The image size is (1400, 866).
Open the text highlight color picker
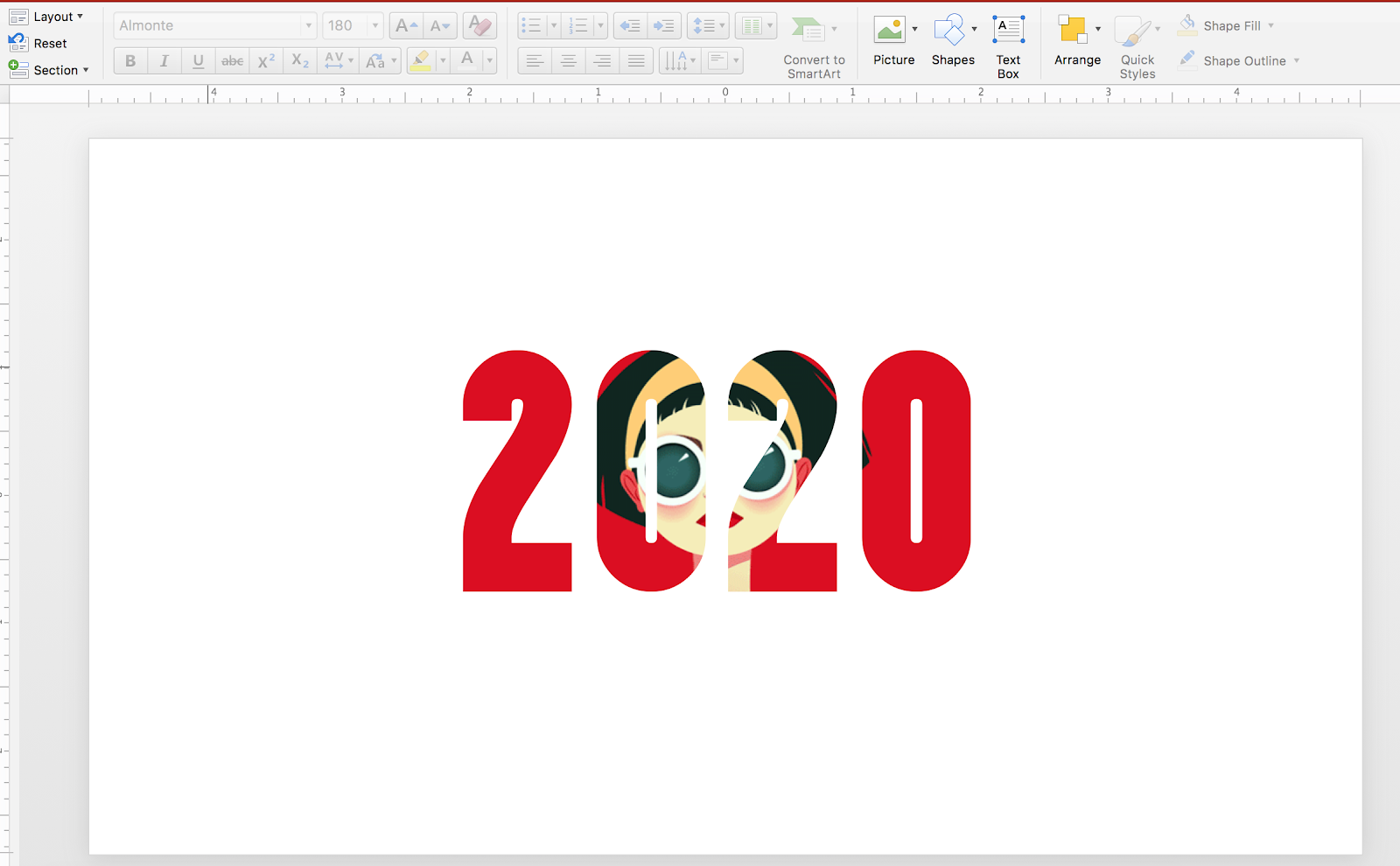[441, 60]
